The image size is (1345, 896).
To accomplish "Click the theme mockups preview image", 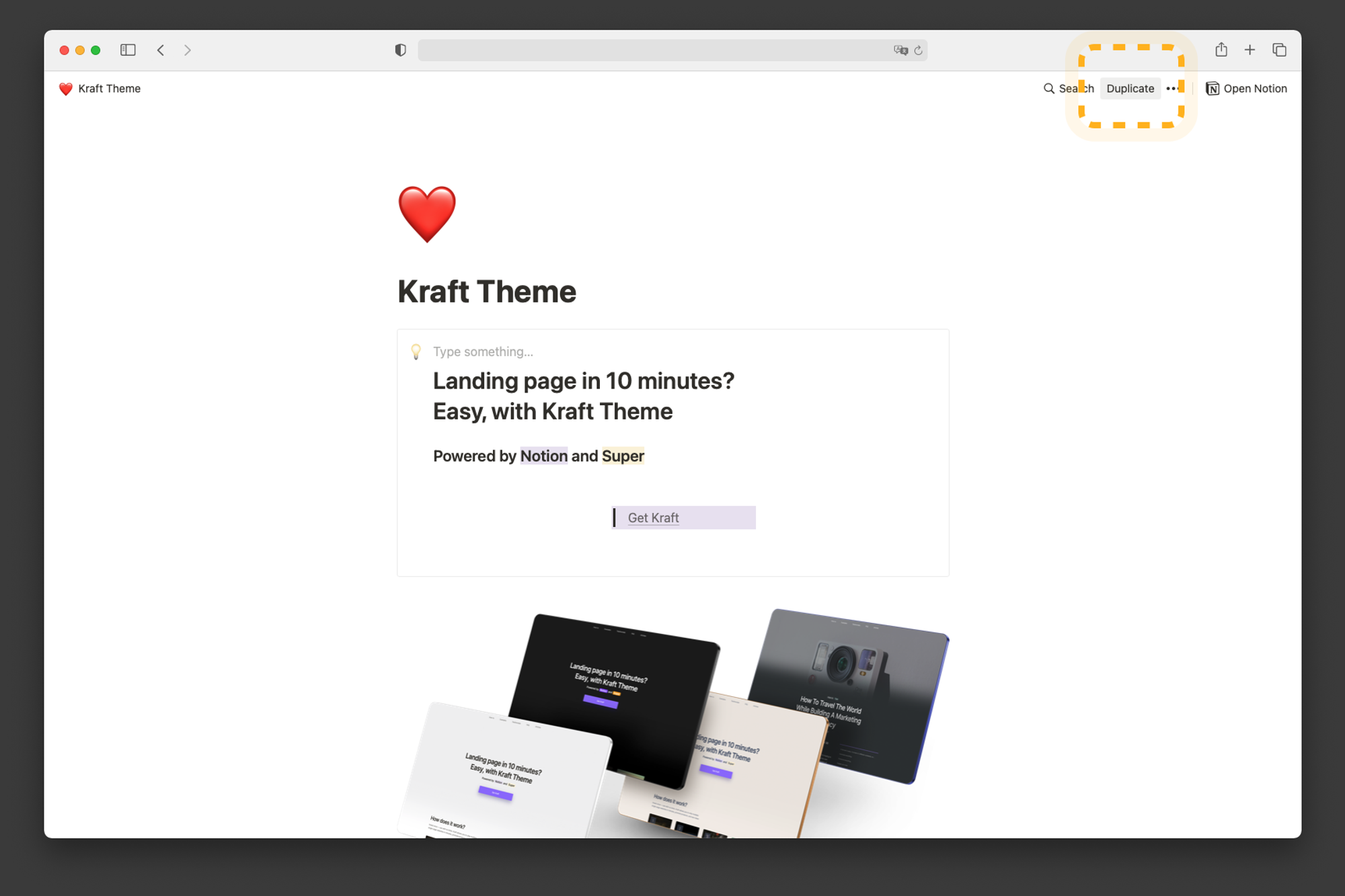I will point(673,723).
